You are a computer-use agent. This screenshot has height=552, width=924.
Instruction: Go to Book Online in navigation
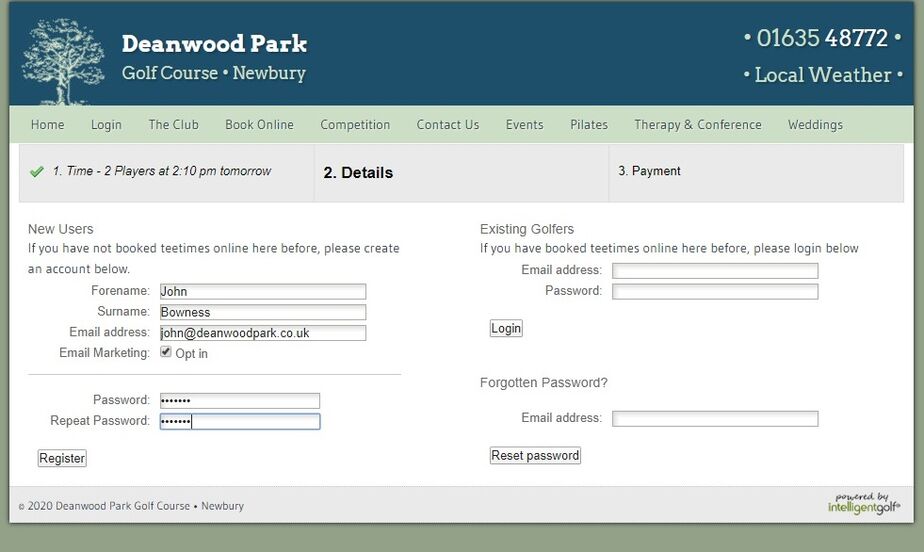coord(259,125)
